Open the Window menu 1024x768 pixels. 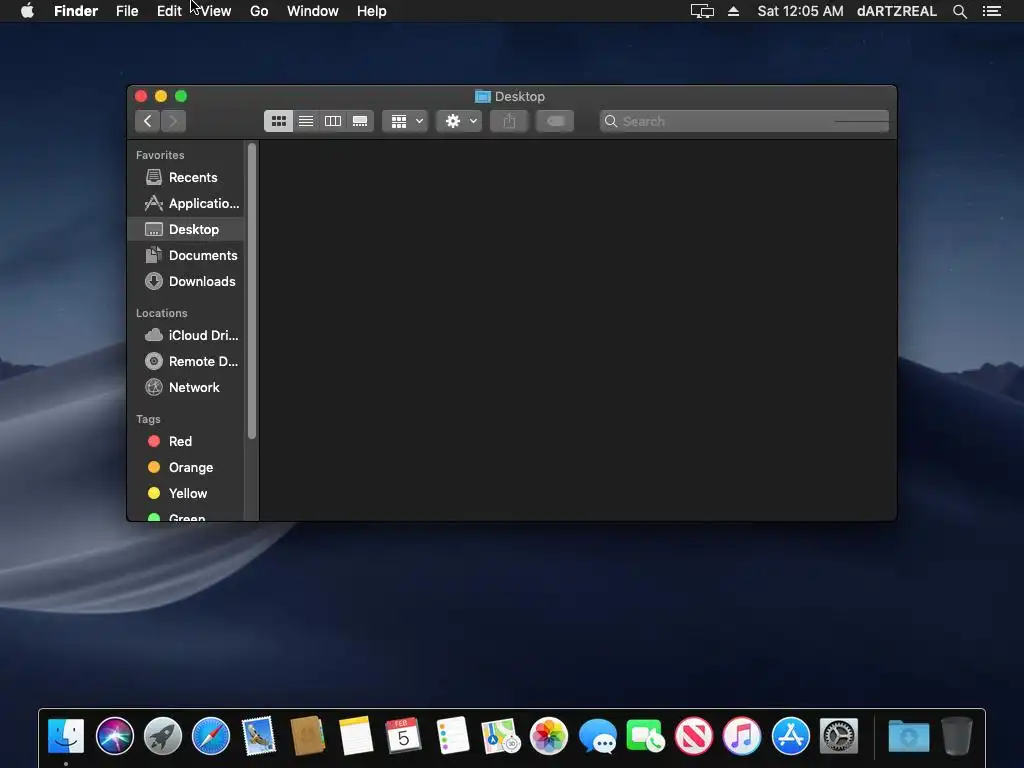click(x=312, y=11)
